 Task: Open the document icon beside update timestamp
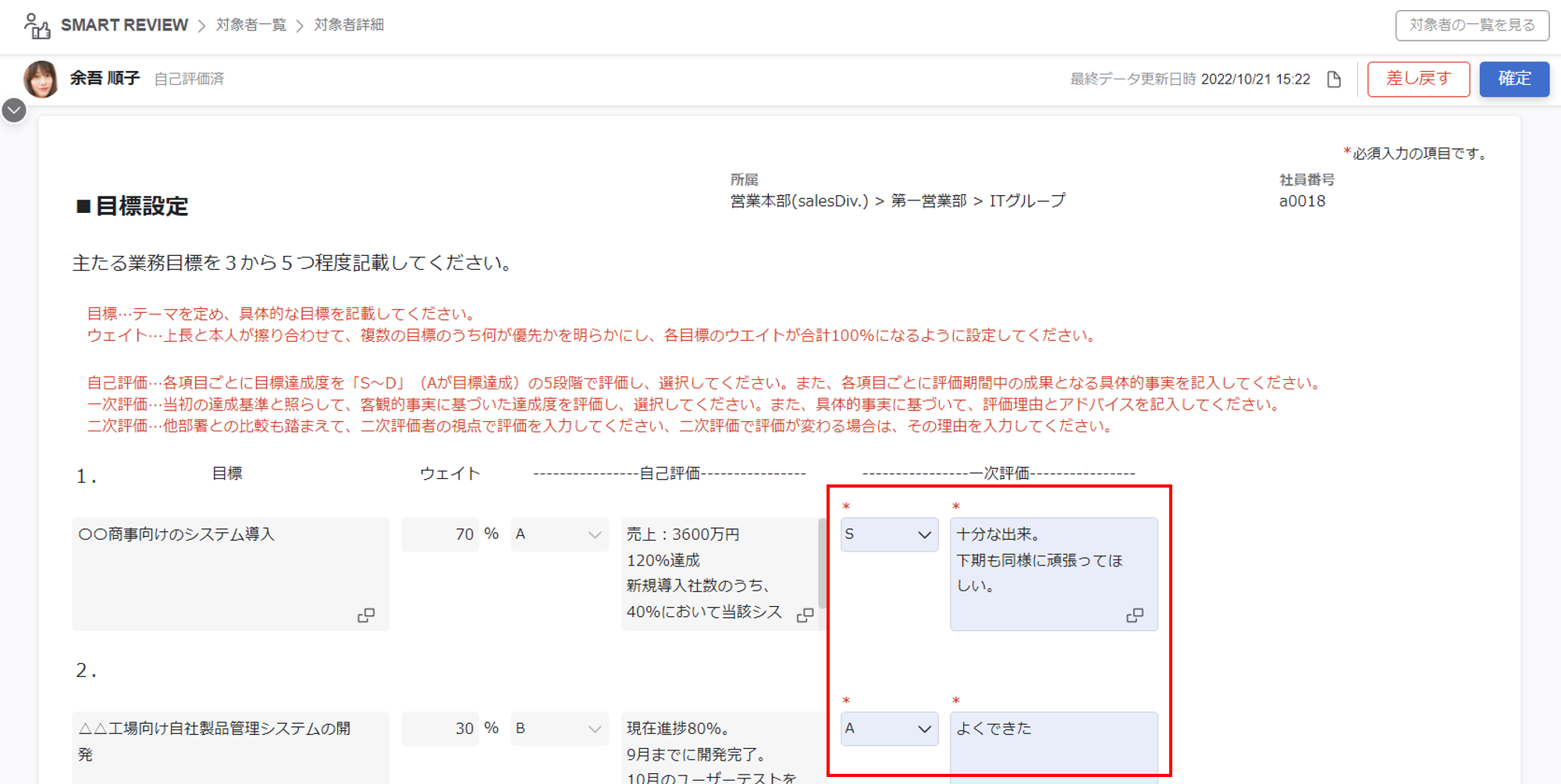coord(1334,80)
